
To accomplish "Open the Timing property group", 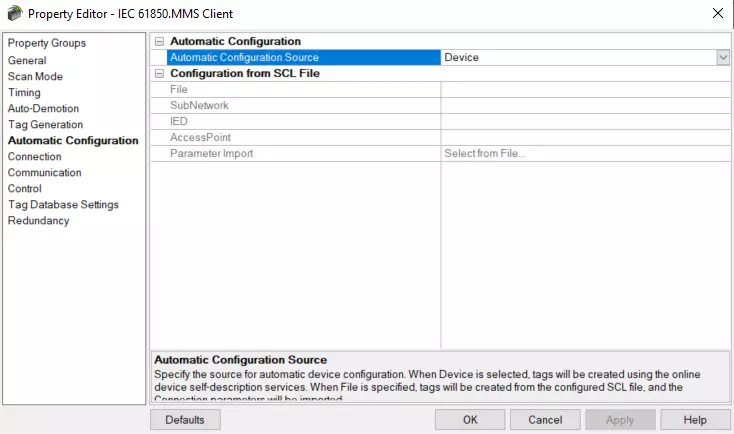I will (x=24, y=92).
